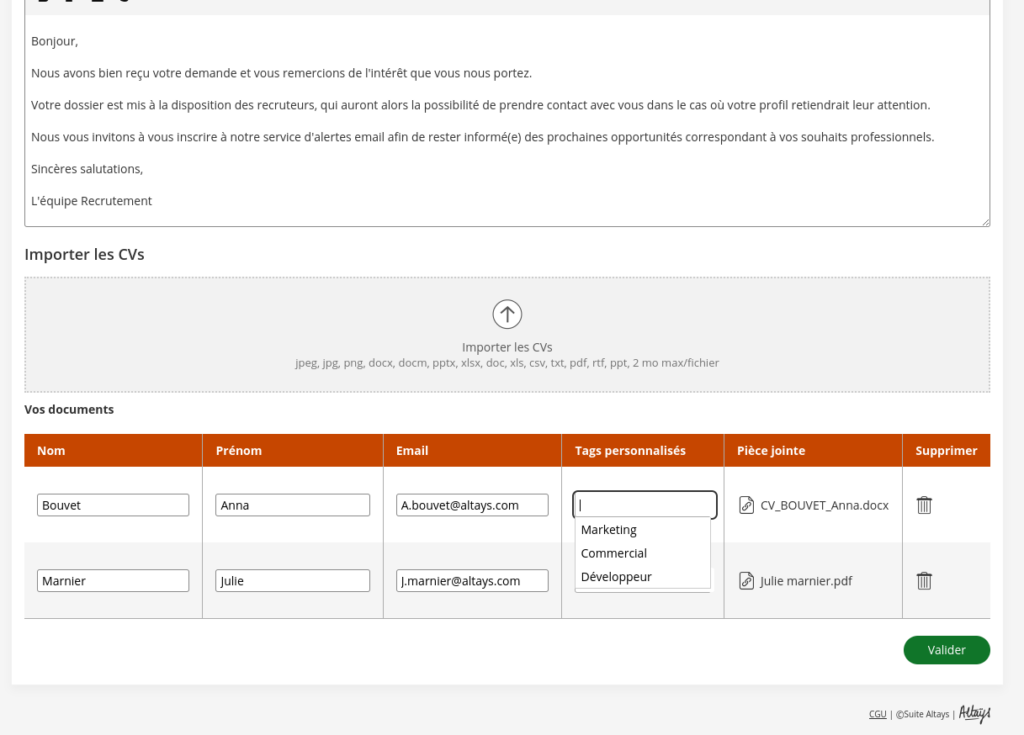Open the Julie marnier.pdf attachment
Viewport: 1024px width, 735px height.
coord(806,581)
